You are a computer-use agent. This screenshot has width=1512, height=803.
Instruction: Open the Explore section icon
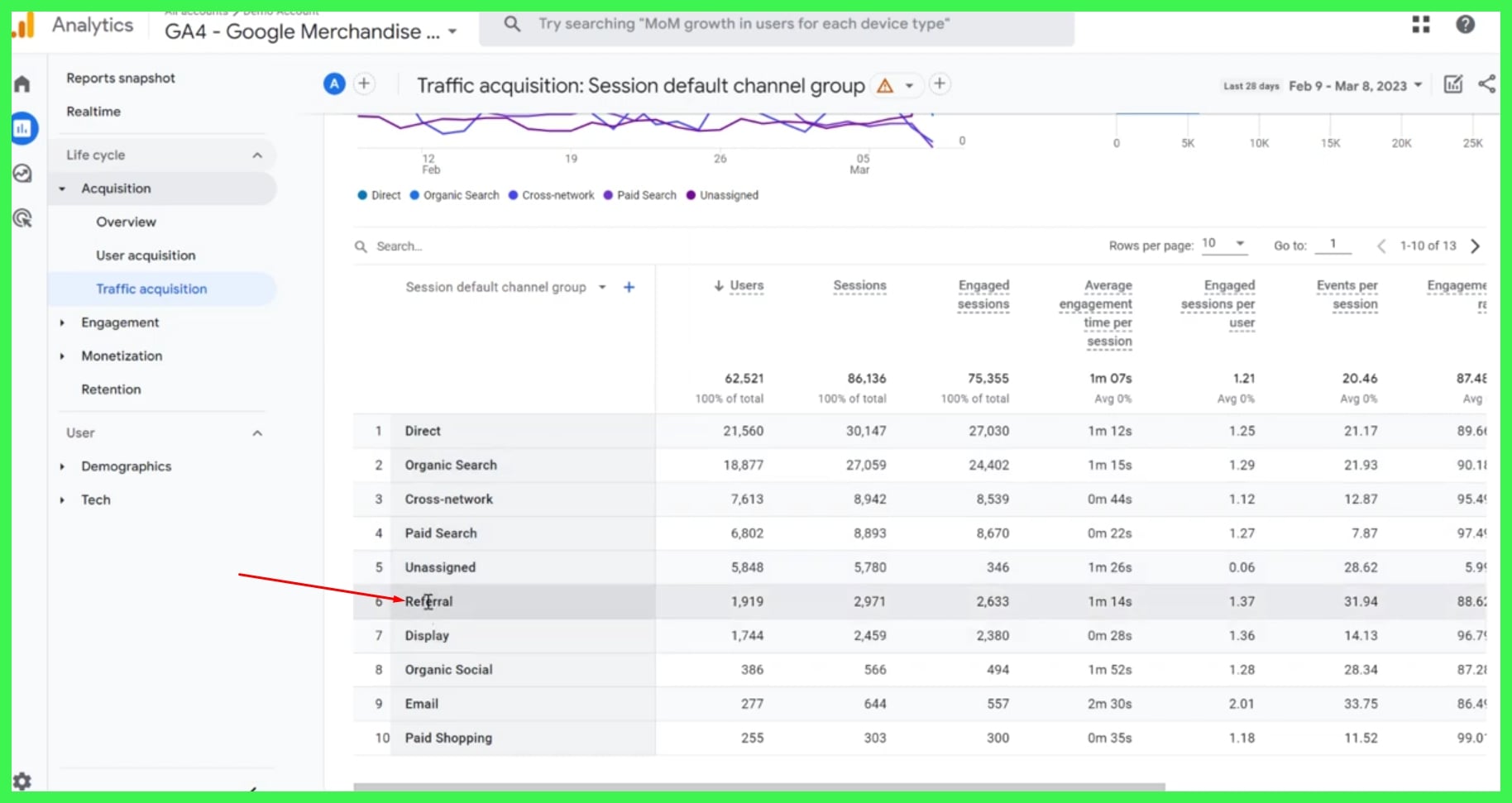[23, 173]
